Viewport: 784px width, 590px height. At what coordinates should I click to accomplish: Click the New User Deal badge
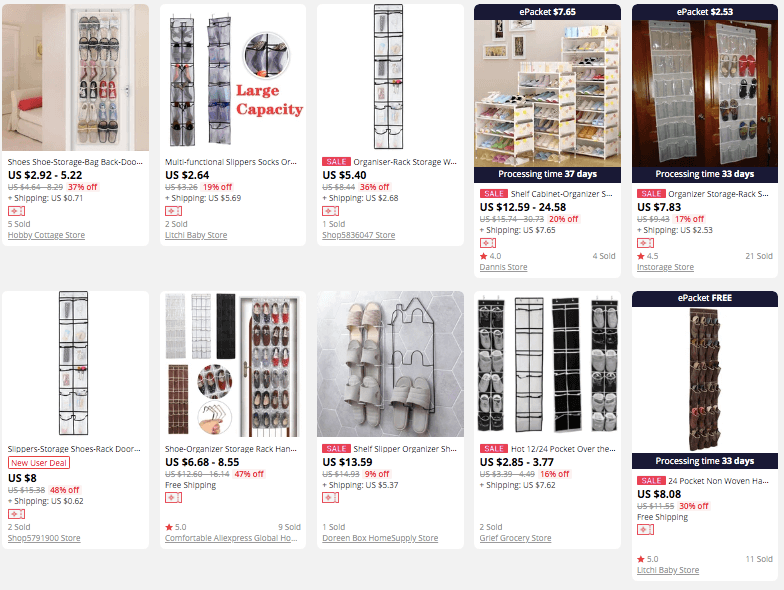(x=39, y=463)
